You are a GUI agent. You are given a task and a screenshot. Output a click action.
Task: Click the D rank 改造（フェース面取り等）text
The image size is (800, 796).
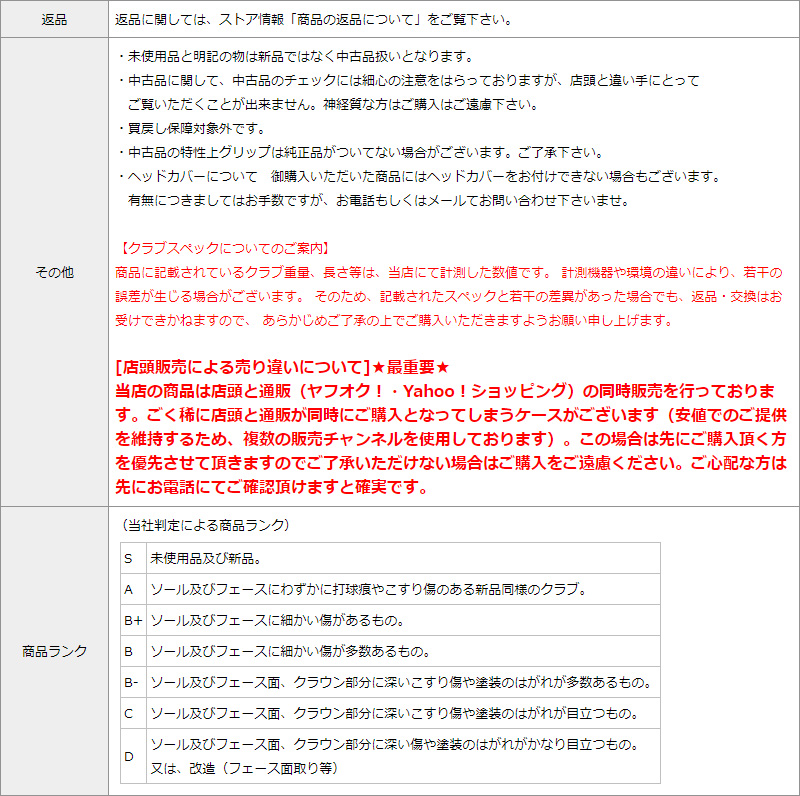click(x=245, y=768)
